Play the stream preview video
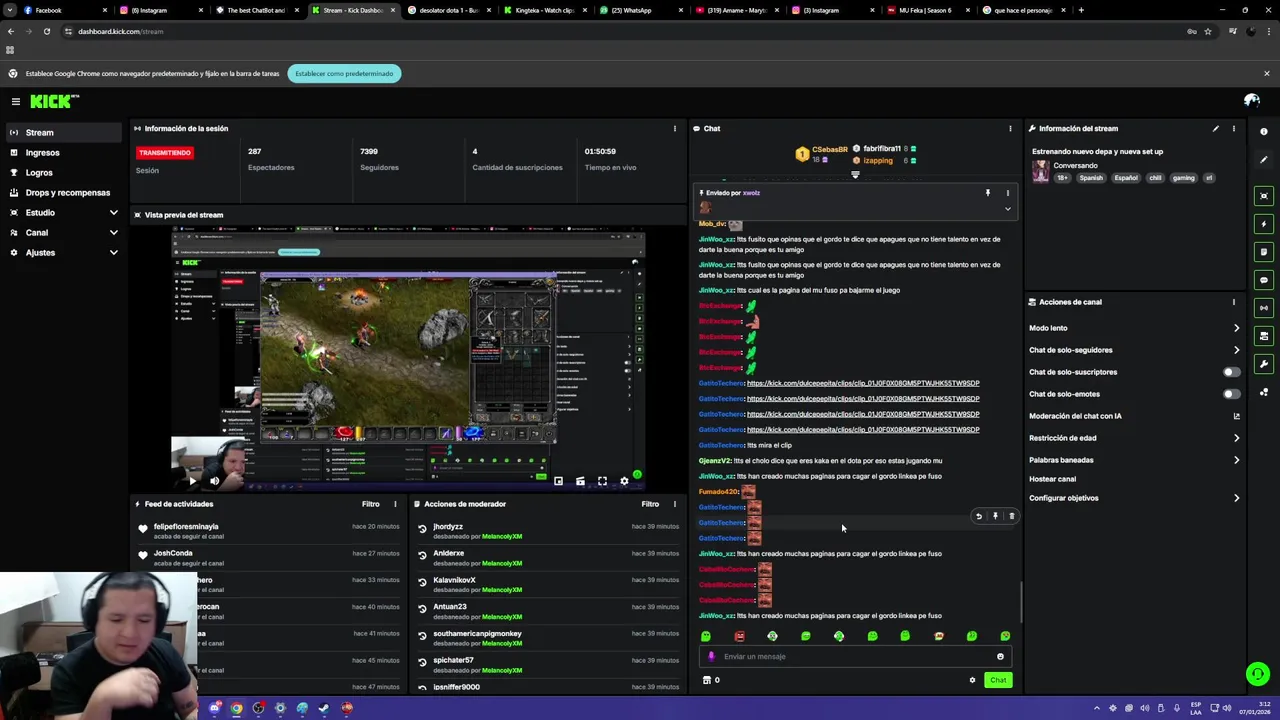The height and width of the screenshot is (720, 1280). tap(193, 481)
